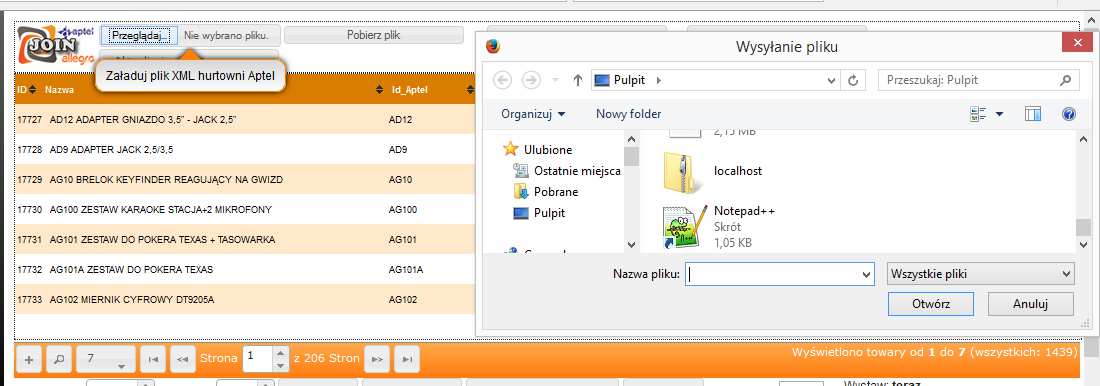Click Back arrow in file dialog
Image resolution: width=1100 pixels, height=386 pixels.
click(503, 80)
